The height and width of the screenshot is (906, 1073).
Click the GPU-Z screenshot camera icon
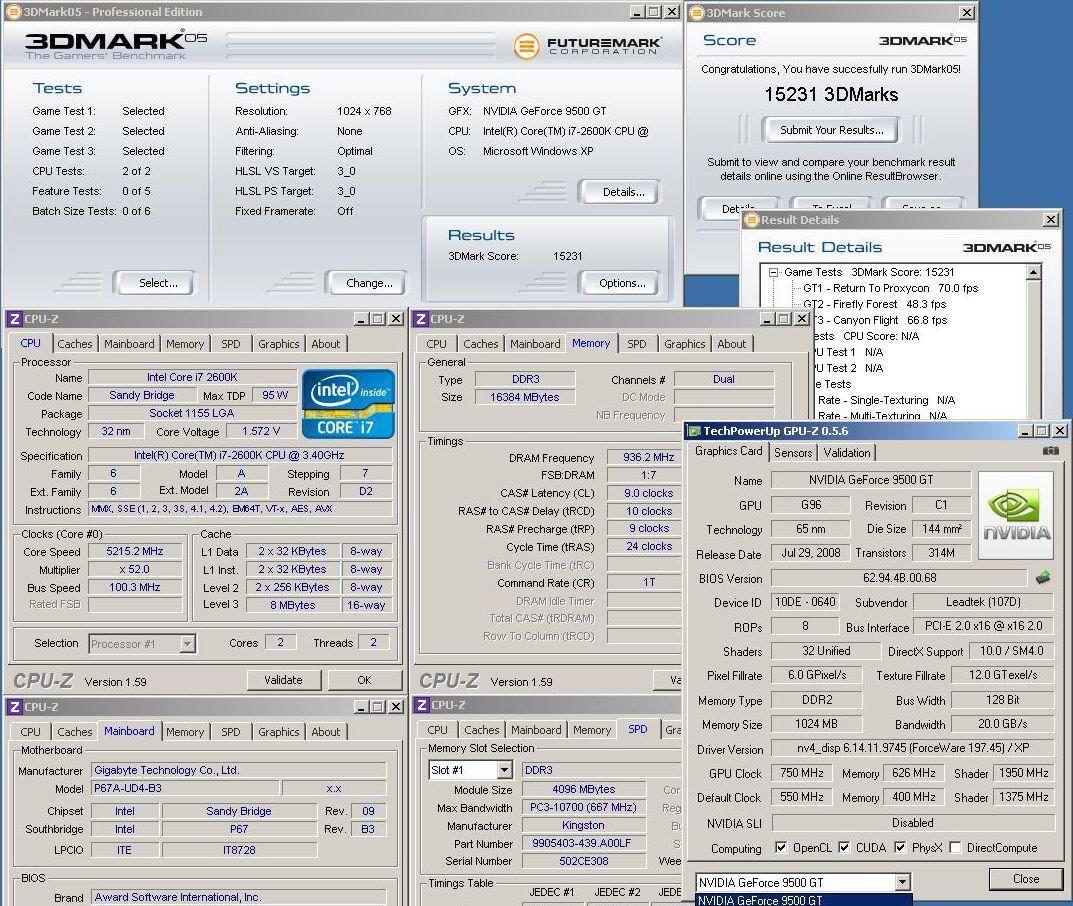tap(1050, 451)
